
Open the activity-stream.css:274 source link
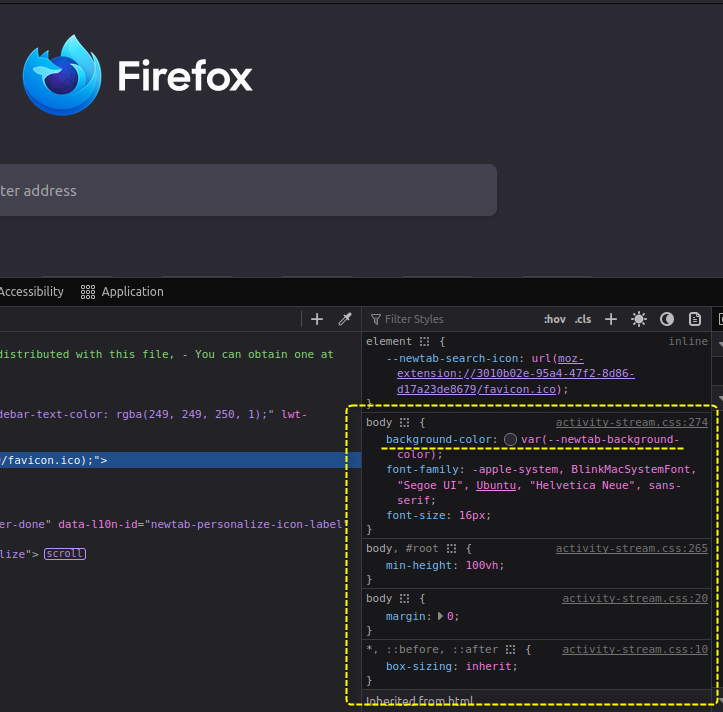631,422
